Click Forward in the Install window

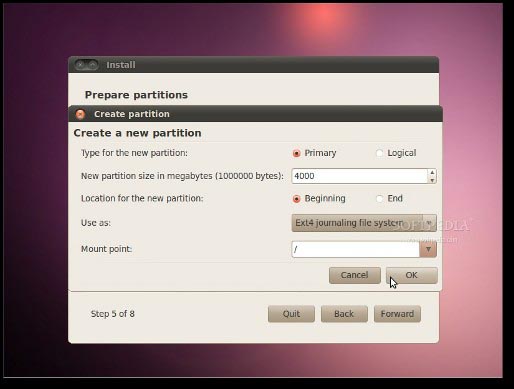(397, 314)
